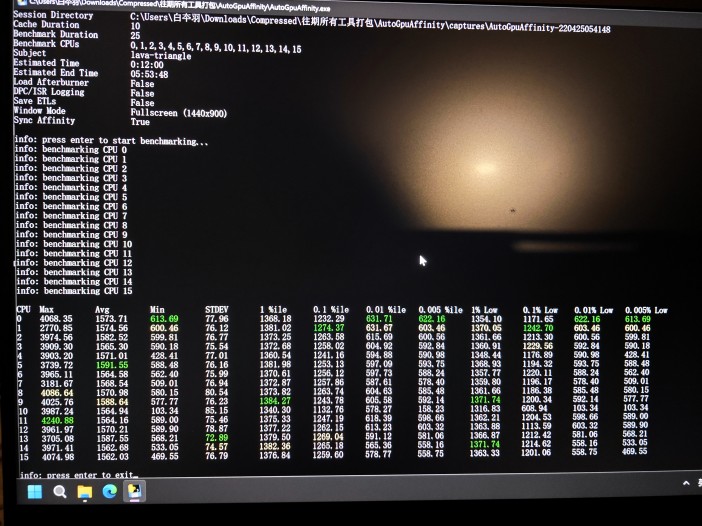Click the STDEV column header
Screen dimensions: 702x526
pos(217,309)
